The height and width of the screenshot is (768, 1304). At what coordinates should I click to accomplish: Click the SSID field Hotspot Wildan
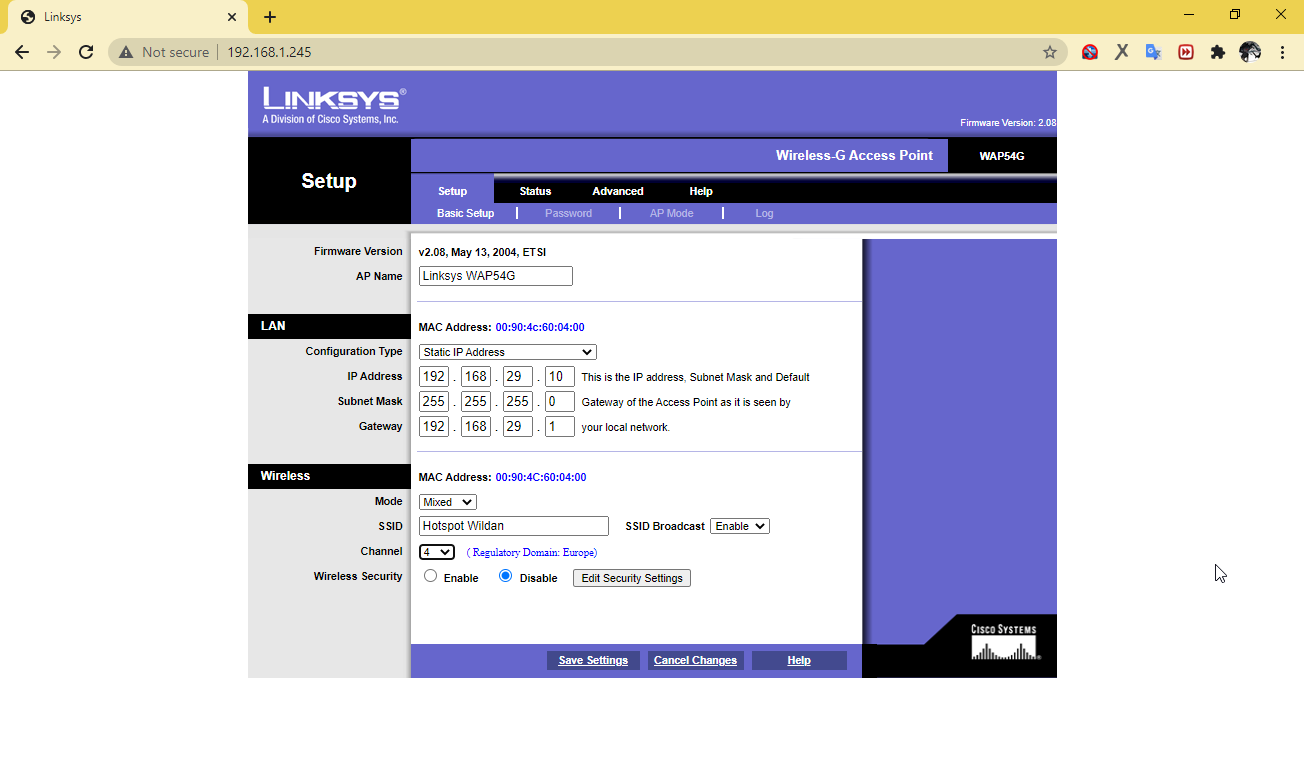pos(514,526)
